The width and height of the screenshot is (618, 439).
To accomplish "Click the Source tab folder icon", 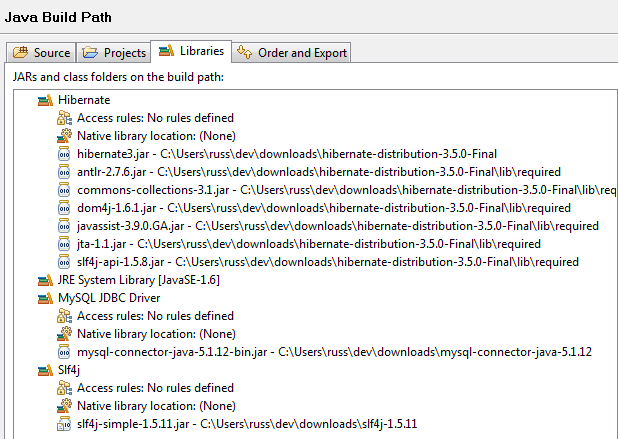I will tap(20, 52).
